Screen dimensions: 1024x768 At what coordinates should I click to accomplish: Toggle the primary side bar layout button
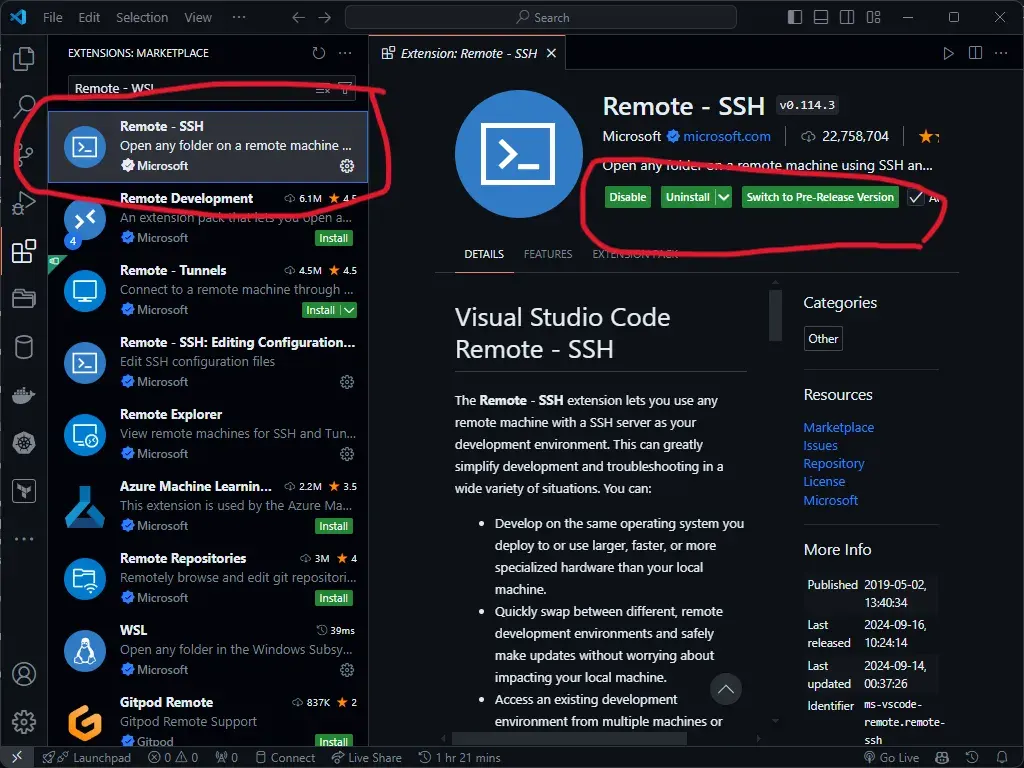(x=795, y=18)
